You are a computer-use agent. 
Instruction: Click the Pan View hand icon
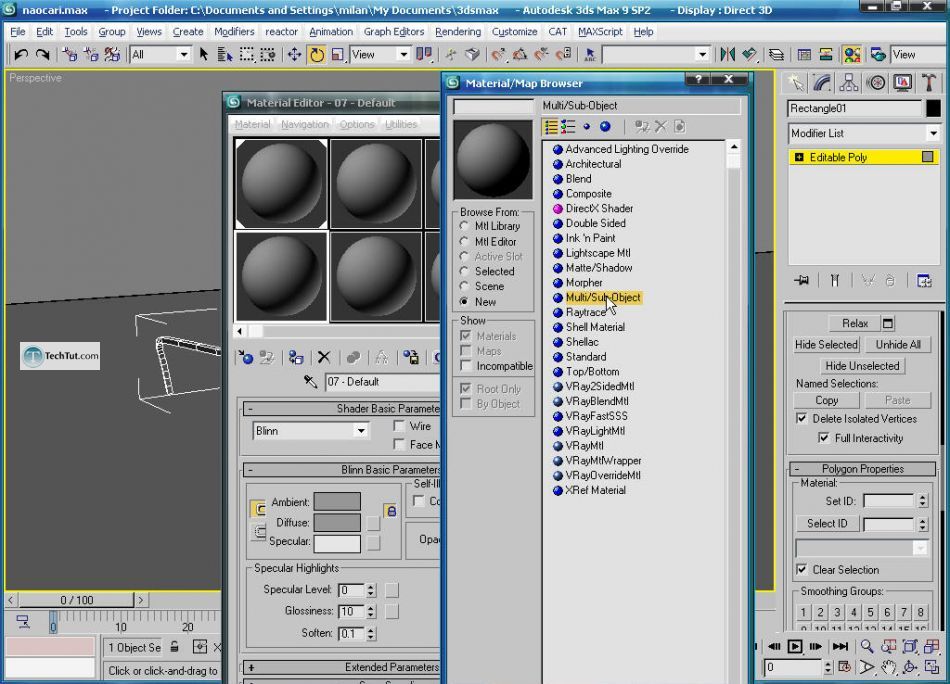(888, 667)
